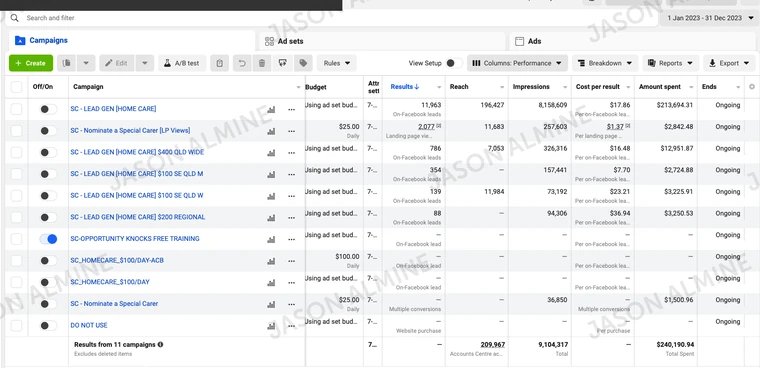Click the 209,967 total reach value
The image size is (760, 368).
(492, 345)
